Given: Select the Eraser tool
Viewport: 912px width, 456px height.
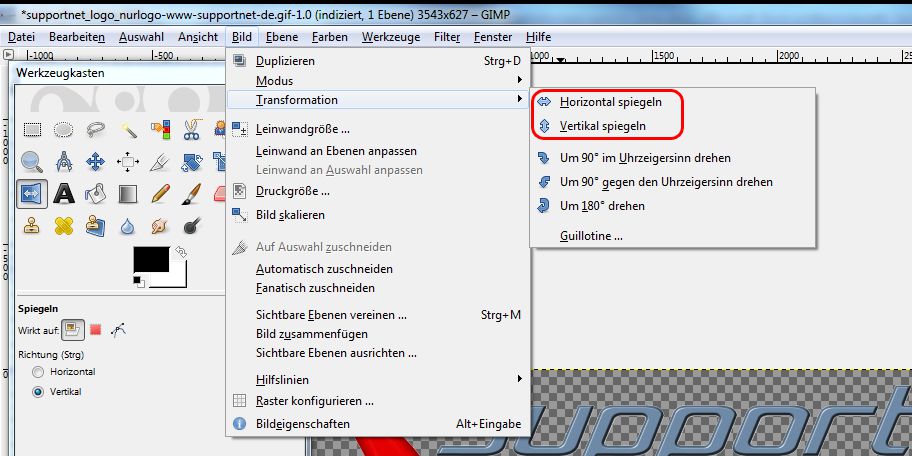Looking at the screenshot, I should 220,193.
